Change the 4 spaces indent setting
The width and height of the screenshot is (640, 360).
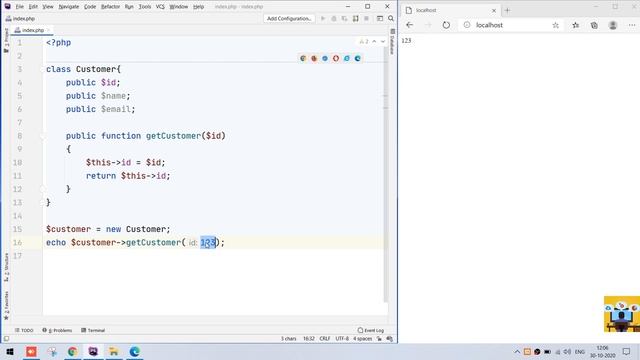tap(362, 339)
